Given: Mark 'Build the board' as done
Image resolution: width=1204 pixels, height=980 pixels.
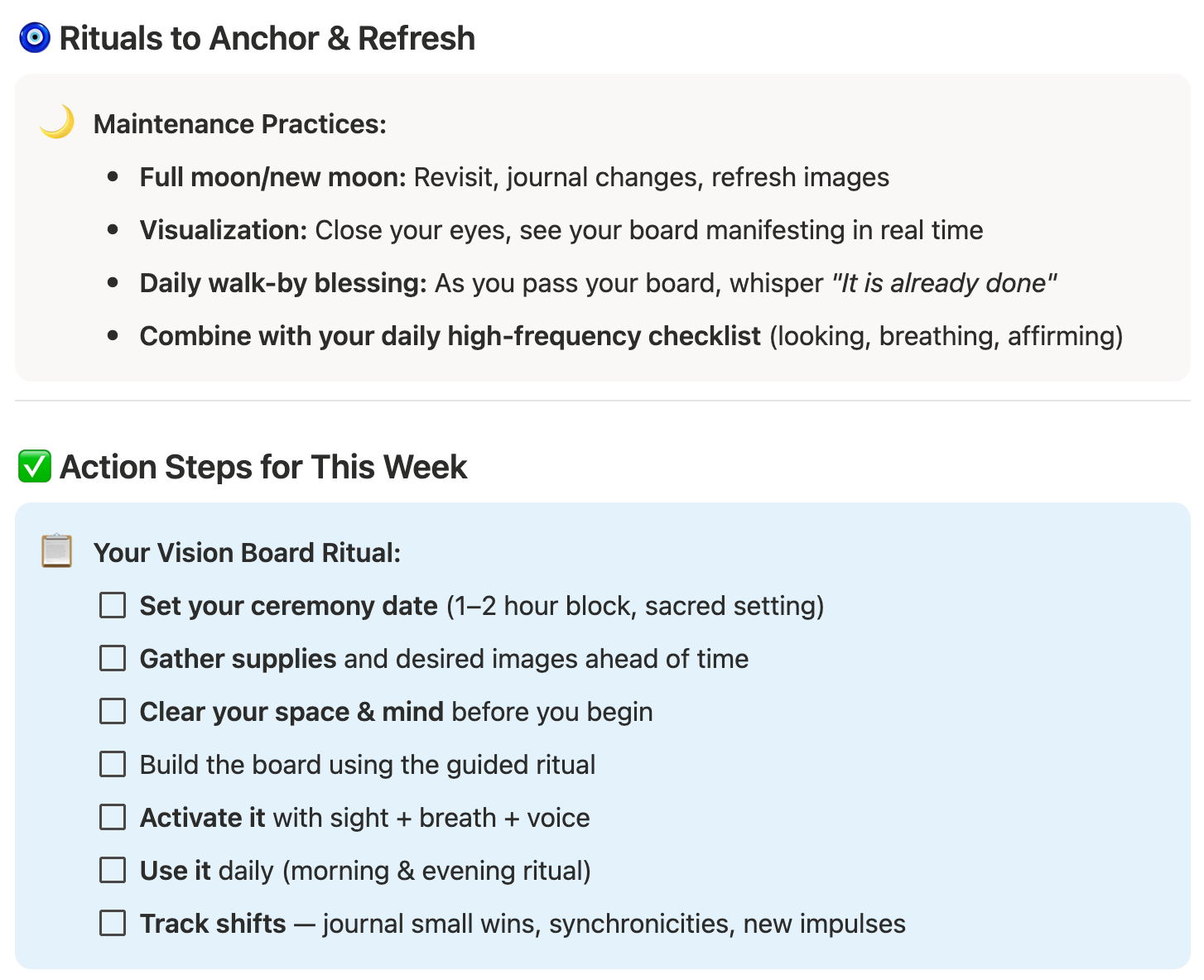Looking at the screenshot, I should click(113, 764).
